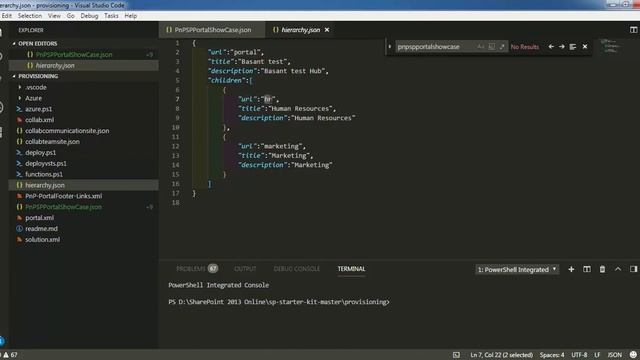Image resolution: width=640 pixels, height=360 pixels.
Task: Open the Debug Console tab
Action: point(297,269)
